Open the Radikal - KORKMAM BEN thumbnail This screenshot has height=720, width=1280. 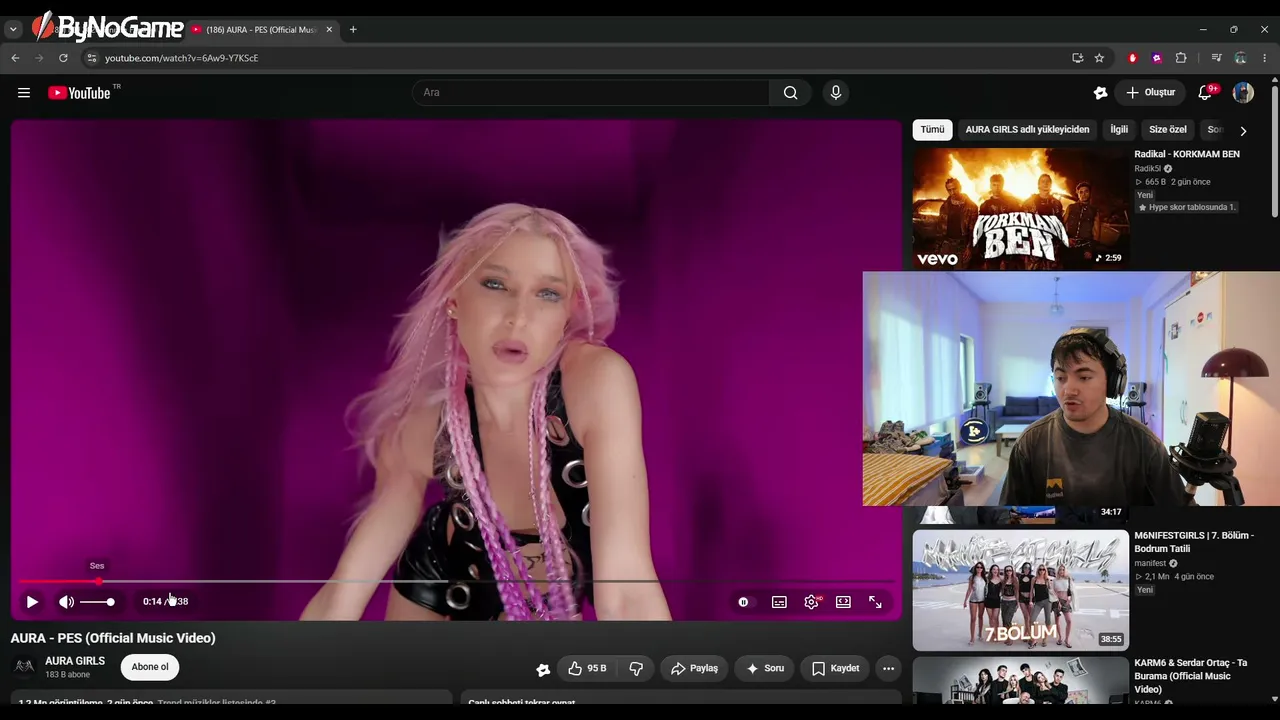1020,208
